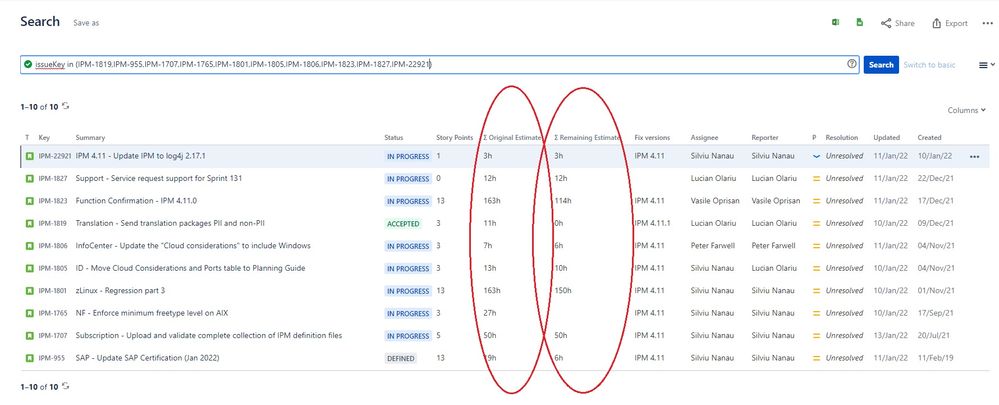Click the DEFINED status badge for IPM-955

coord(401,359)
